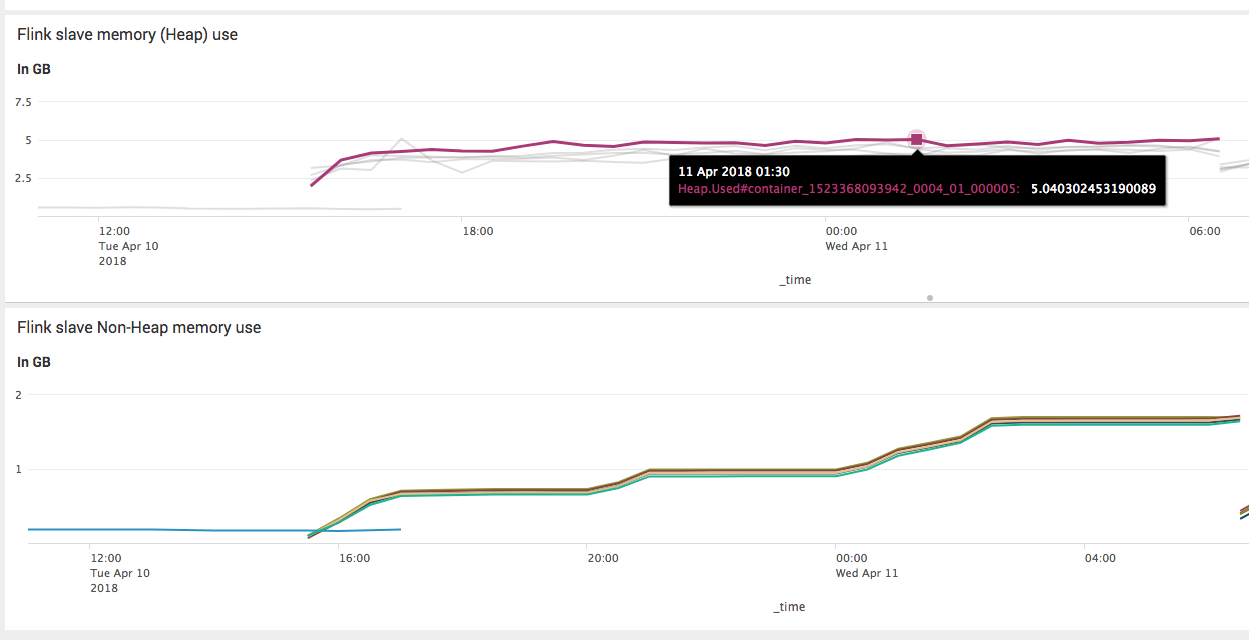
Task: Click 'In GB' label on Non-Heap chart
Action: [x=34, y=362]
